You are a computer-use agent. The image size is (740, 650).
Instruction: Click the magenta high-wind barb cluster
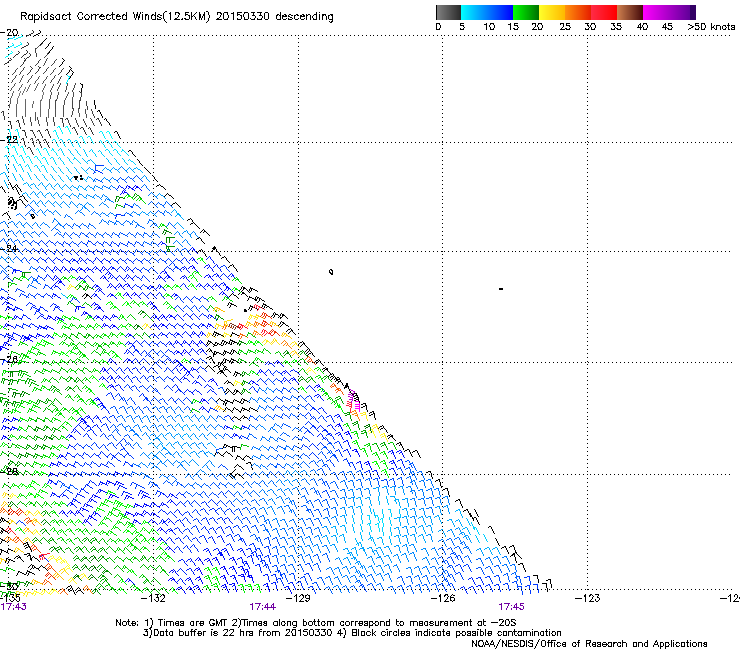click(353, 400)
